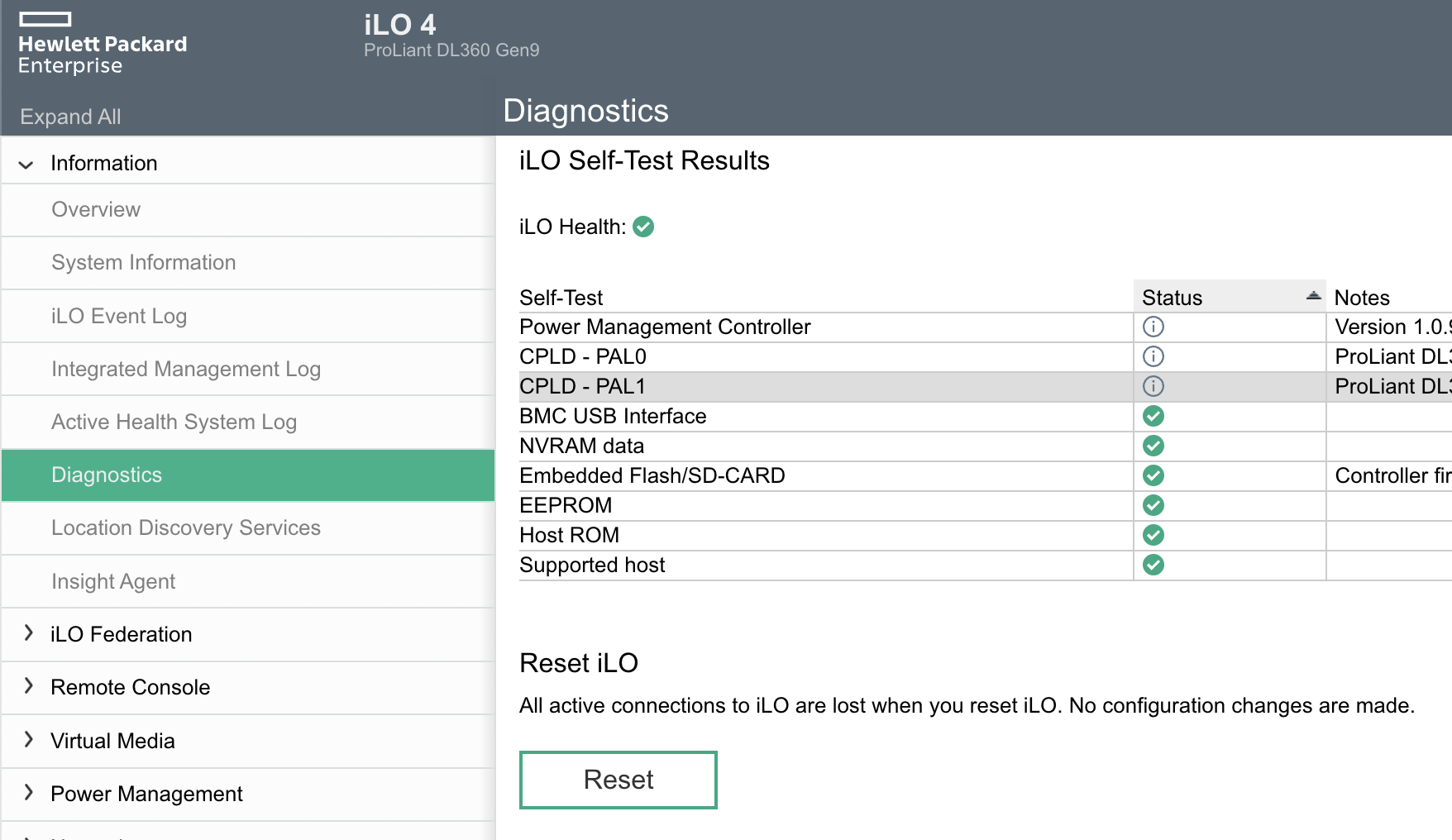The width and height of the screenshot is (1452, 840).
Task: Expand the Power Management section chevron
Action: (x=29, y=793)
